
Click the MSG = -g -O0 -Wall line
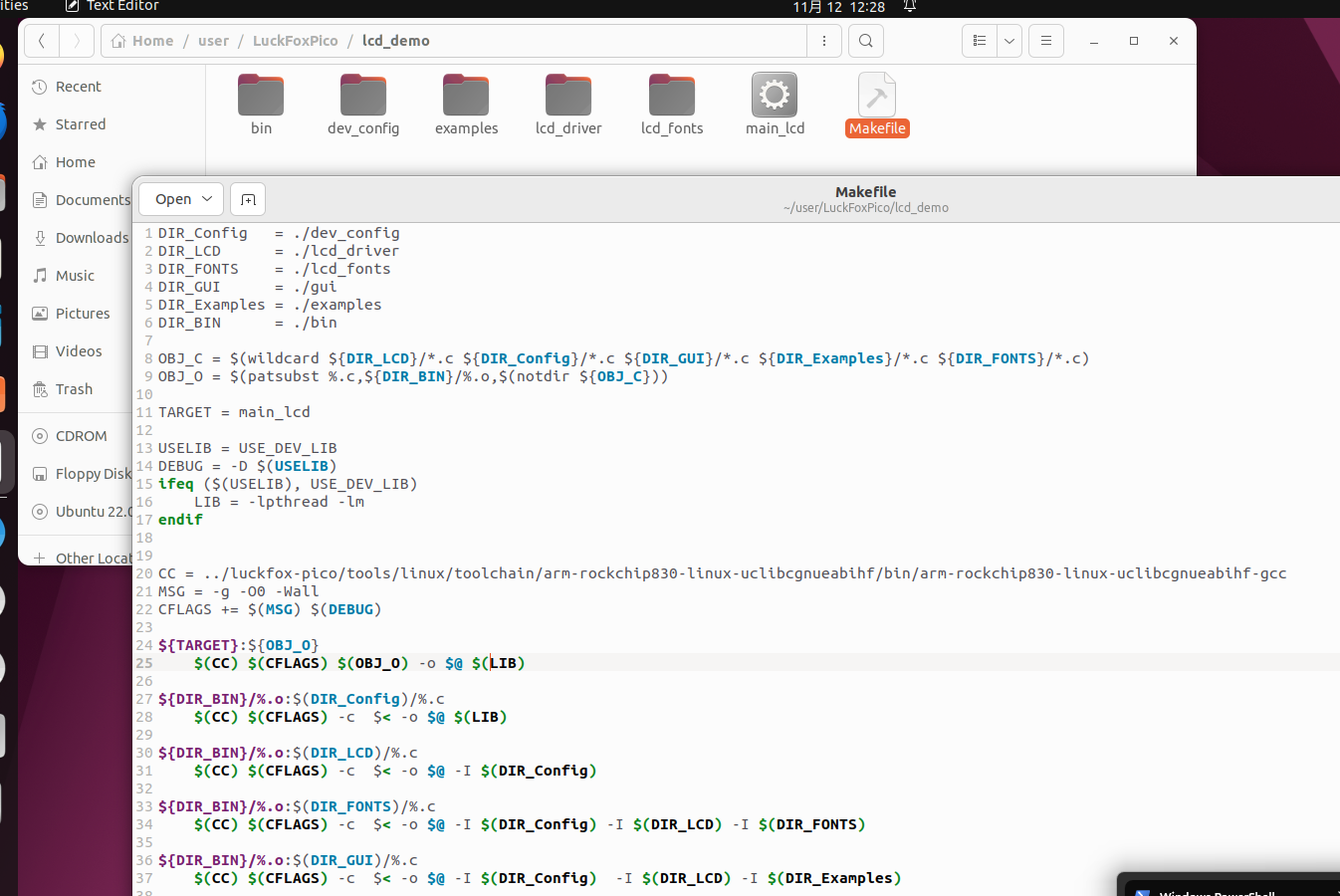pos(239,591)
